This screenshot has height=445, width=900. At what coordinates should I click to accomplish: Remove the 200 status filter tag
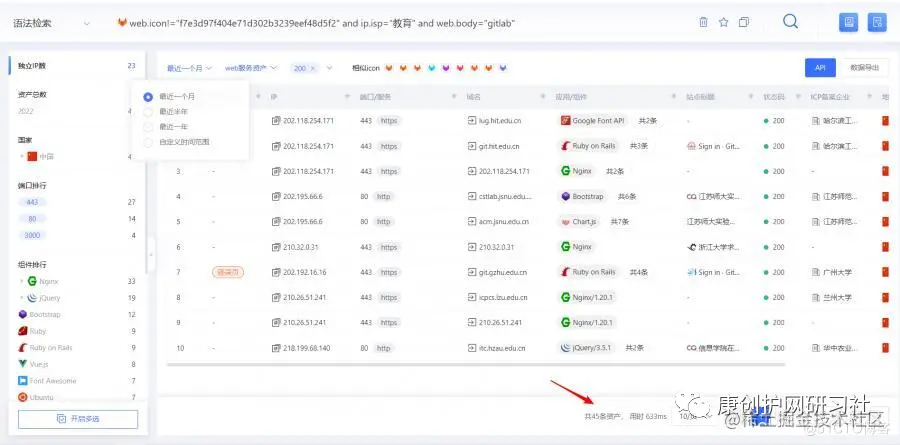pos(313,68)
